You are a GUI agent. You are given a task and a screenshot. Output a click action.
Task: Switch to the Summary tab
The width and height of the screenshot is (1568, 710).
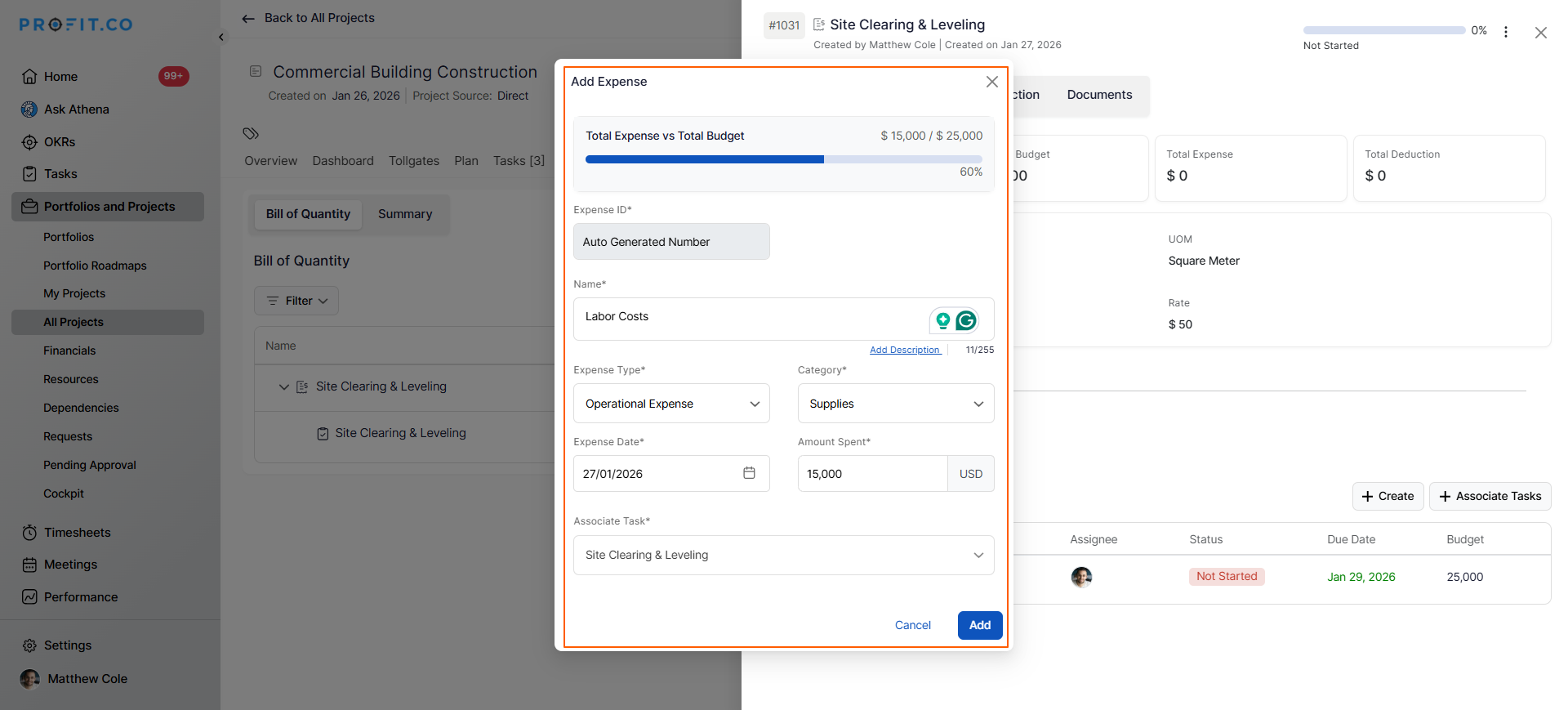point(405,214)
